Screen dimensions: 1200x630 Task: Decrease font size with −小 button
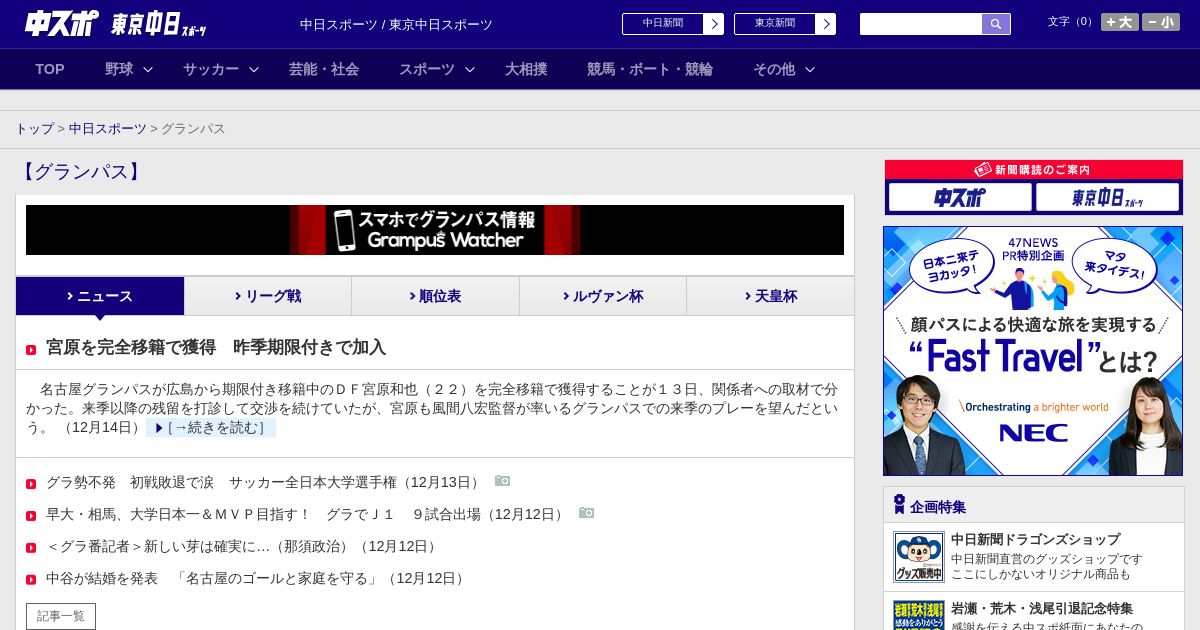(1161, 22)
